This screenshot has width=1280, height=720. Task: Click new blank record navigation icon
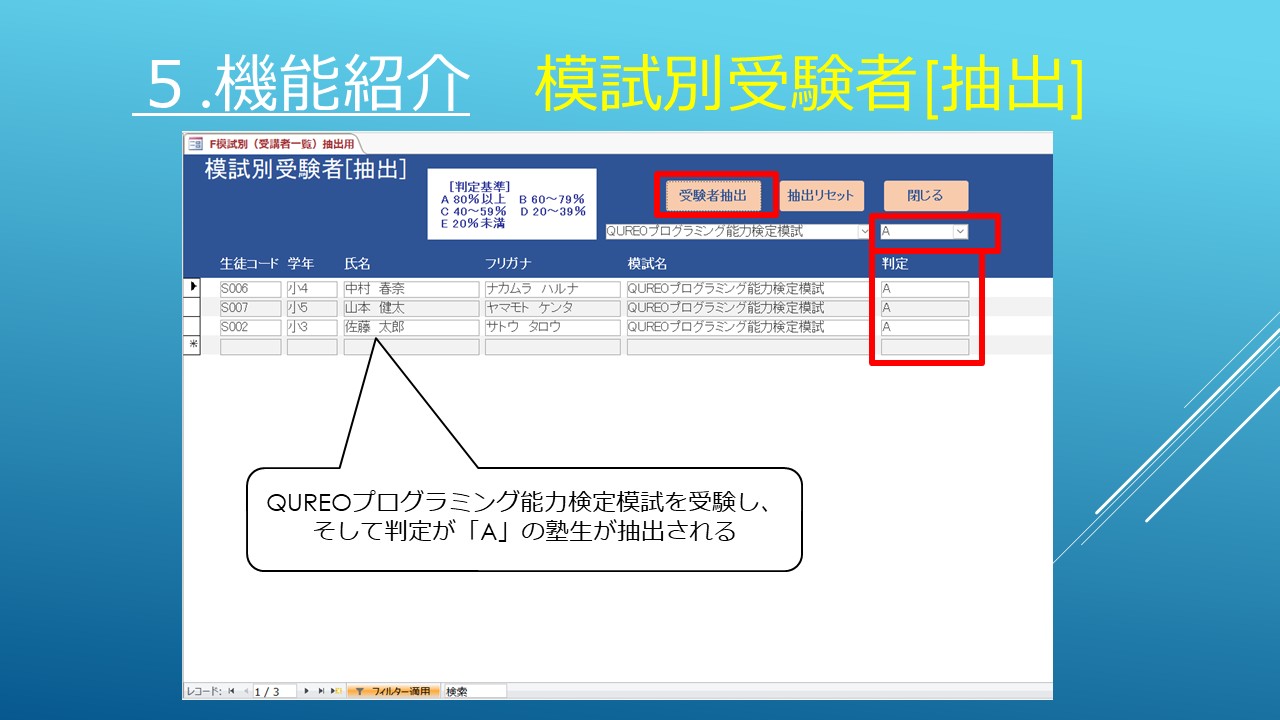click(x=336, y=691)
